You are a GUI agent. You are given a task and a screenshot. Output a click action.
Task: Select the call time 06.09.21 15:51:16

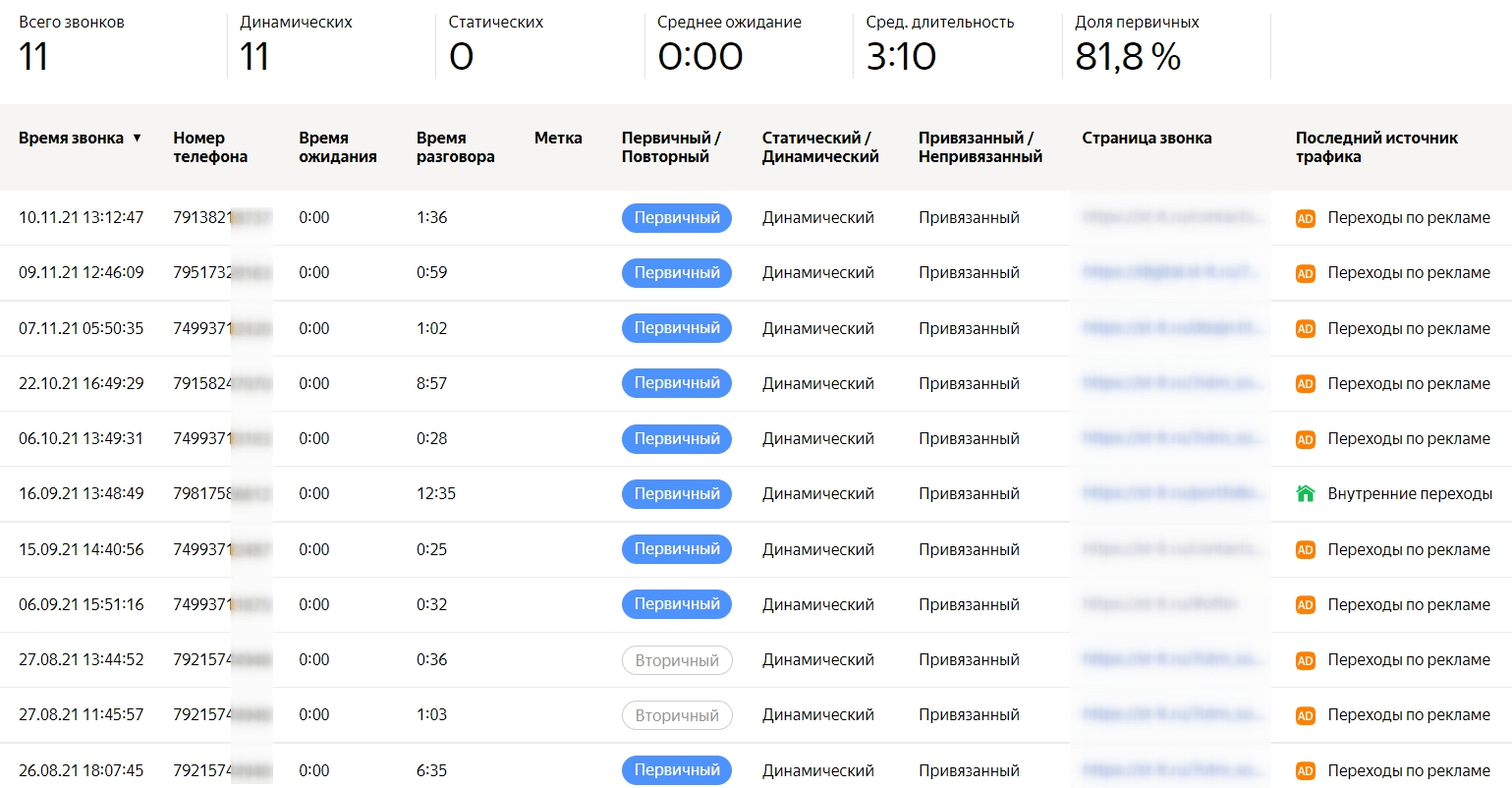pyautogui.click(x=82, y=604)
